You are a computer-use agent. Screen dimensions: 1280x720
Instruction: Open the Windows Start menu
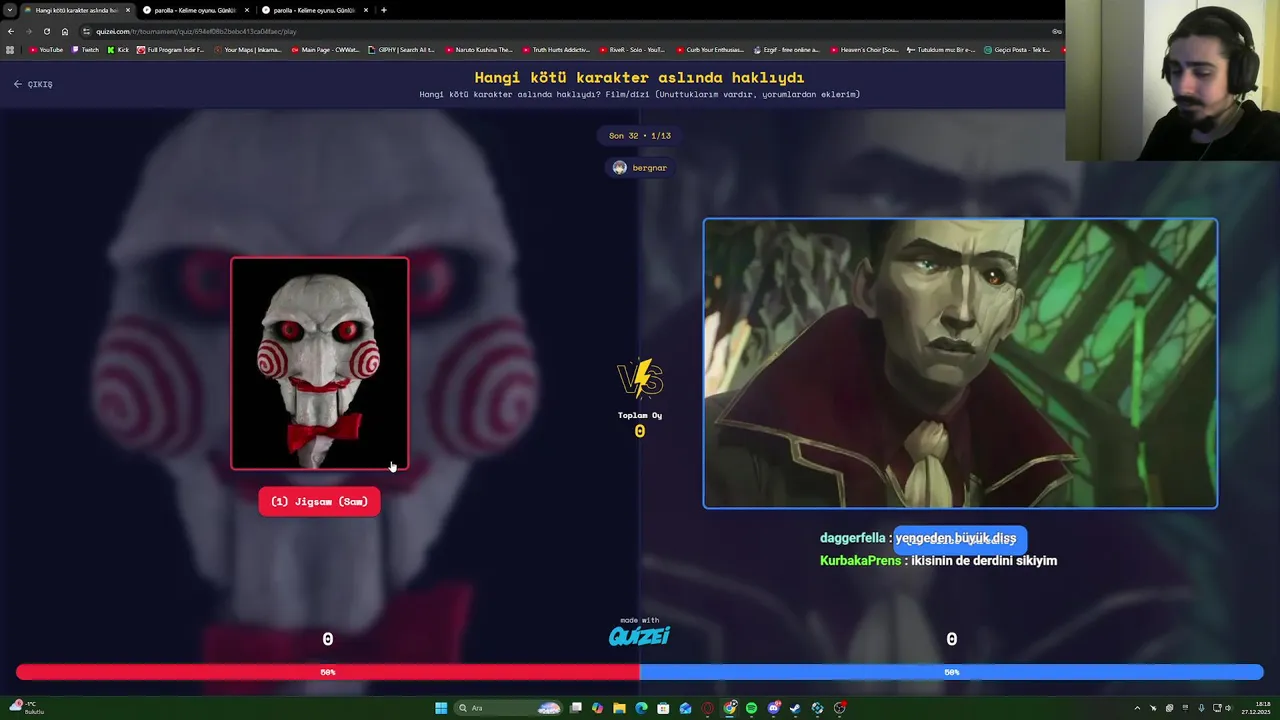441,708
